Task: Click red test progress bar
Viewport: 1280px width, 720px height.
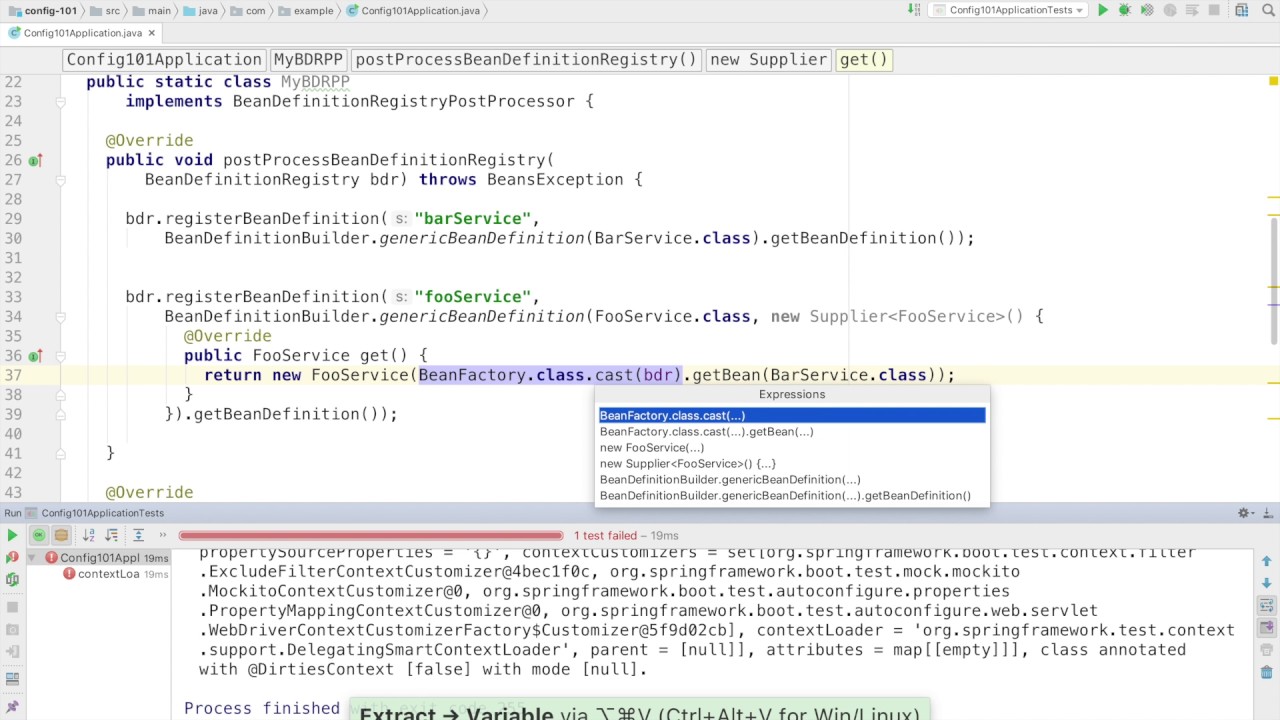Action: tap(371, 535)
